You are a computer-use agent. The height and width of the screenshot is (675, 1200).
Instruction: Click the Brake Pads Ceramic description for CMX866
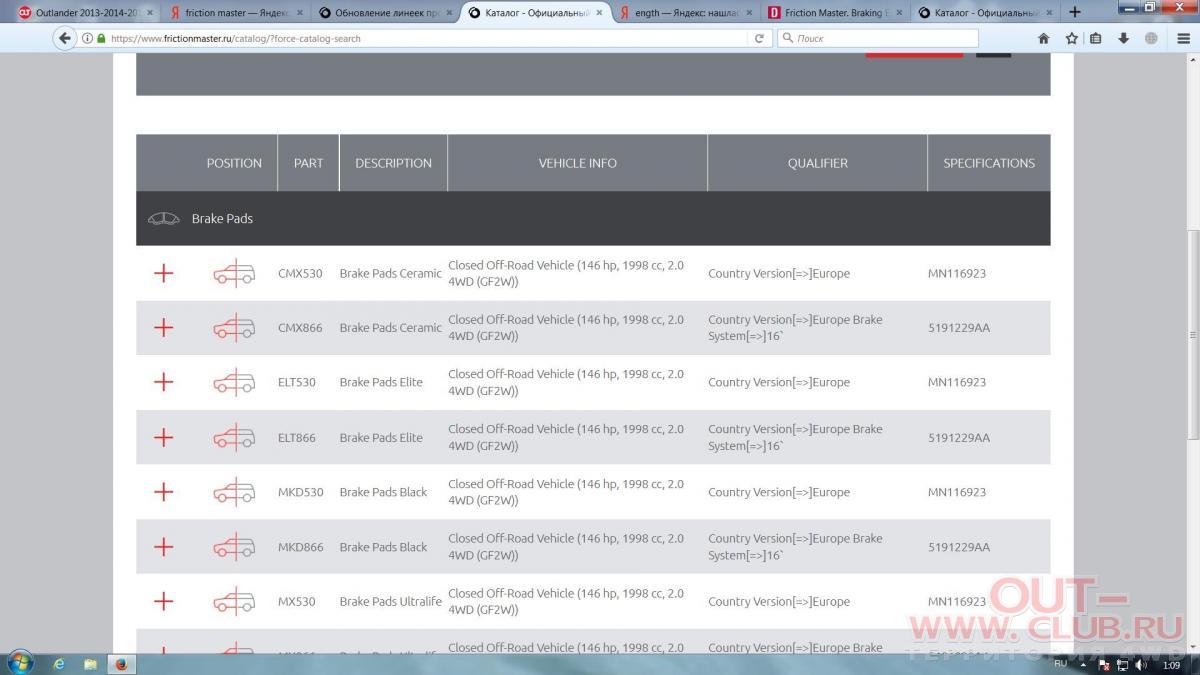pyautogui.click(x=390, y=327)
